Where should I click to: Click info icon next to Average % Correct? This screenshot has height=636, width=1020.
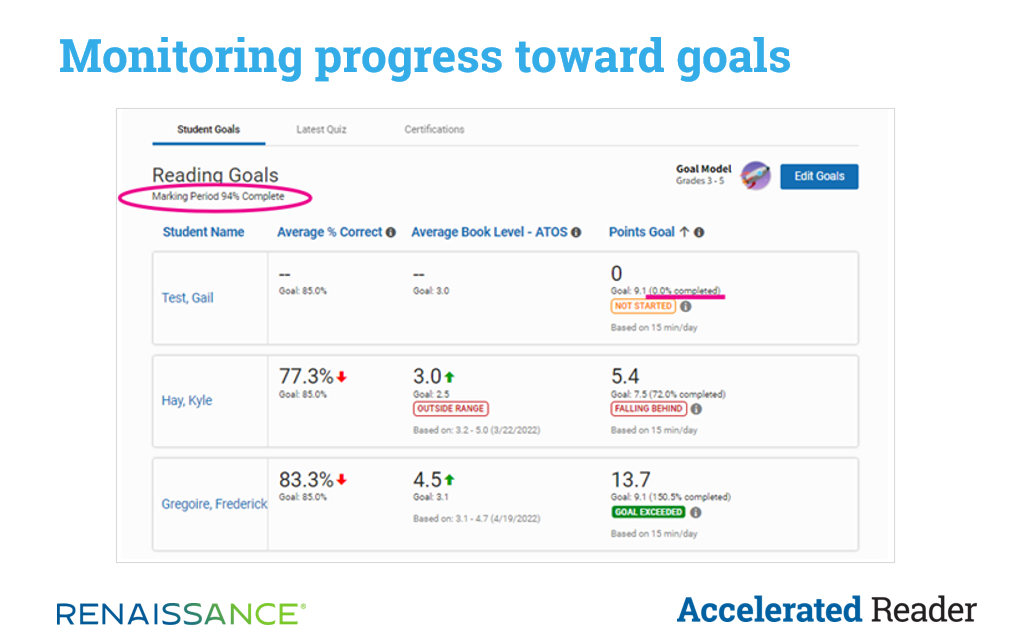(x=391, y=232)
